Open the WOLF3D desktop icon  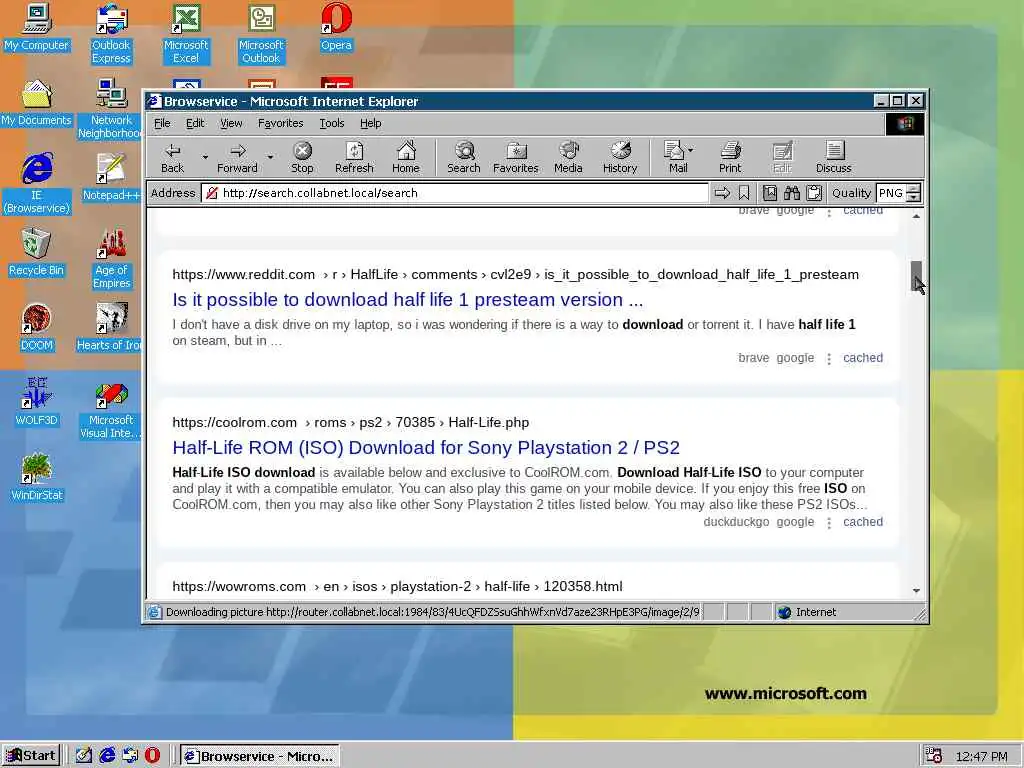(x=37, y=402)
